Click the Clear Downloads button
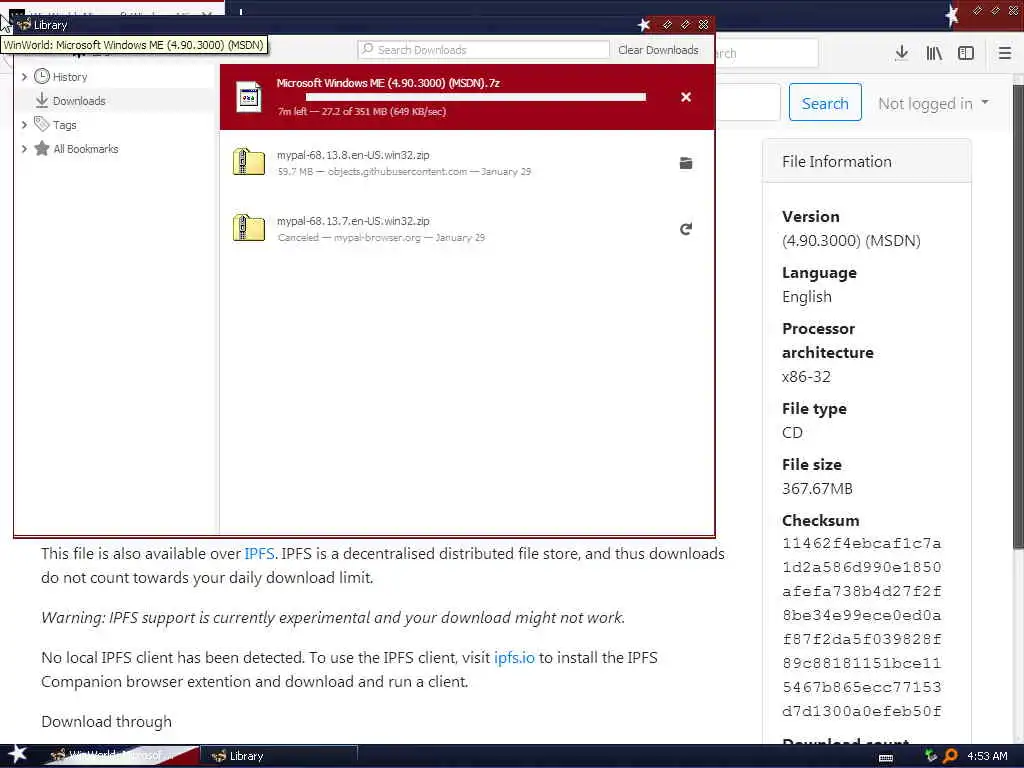This screenshot has height=768, width=1024. pos(658,50)
